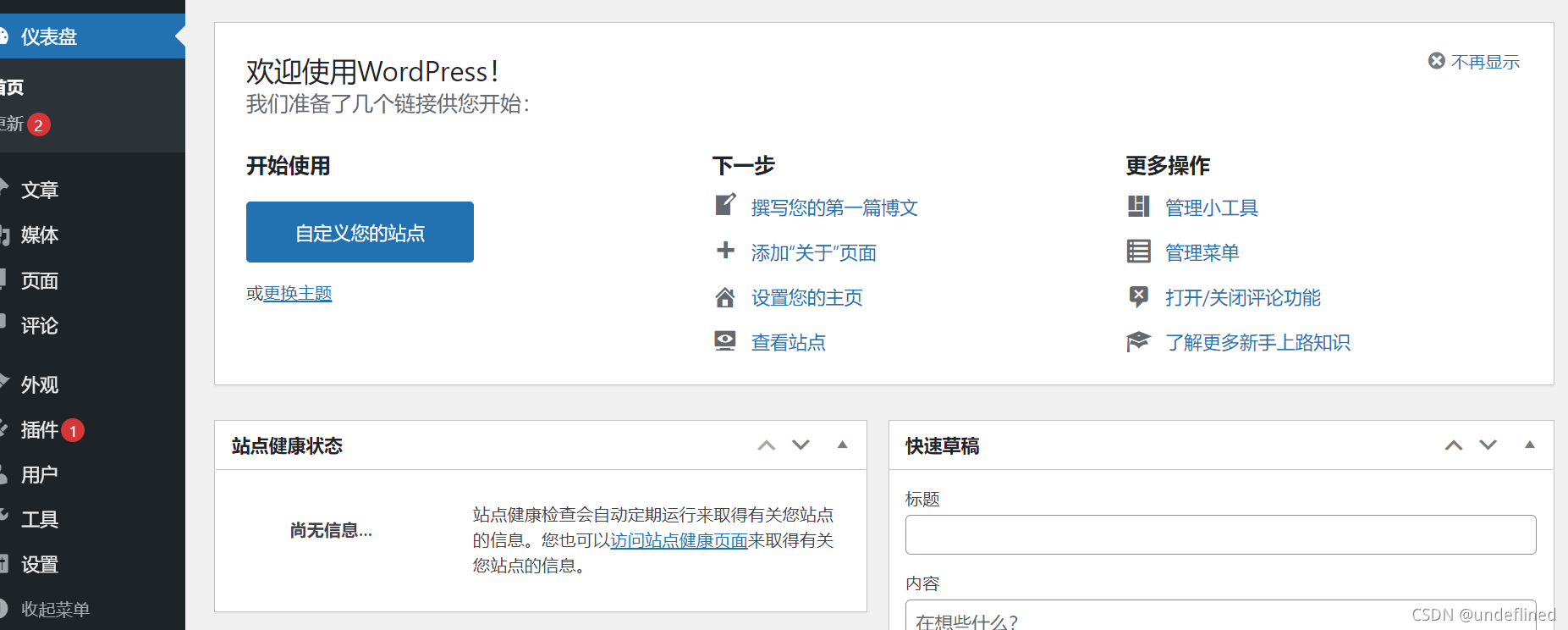Image resolution: width=1568 pixels, height=630 pixels.
Task: Click the 尚无信息... status text
Action: tap(331, 530)
